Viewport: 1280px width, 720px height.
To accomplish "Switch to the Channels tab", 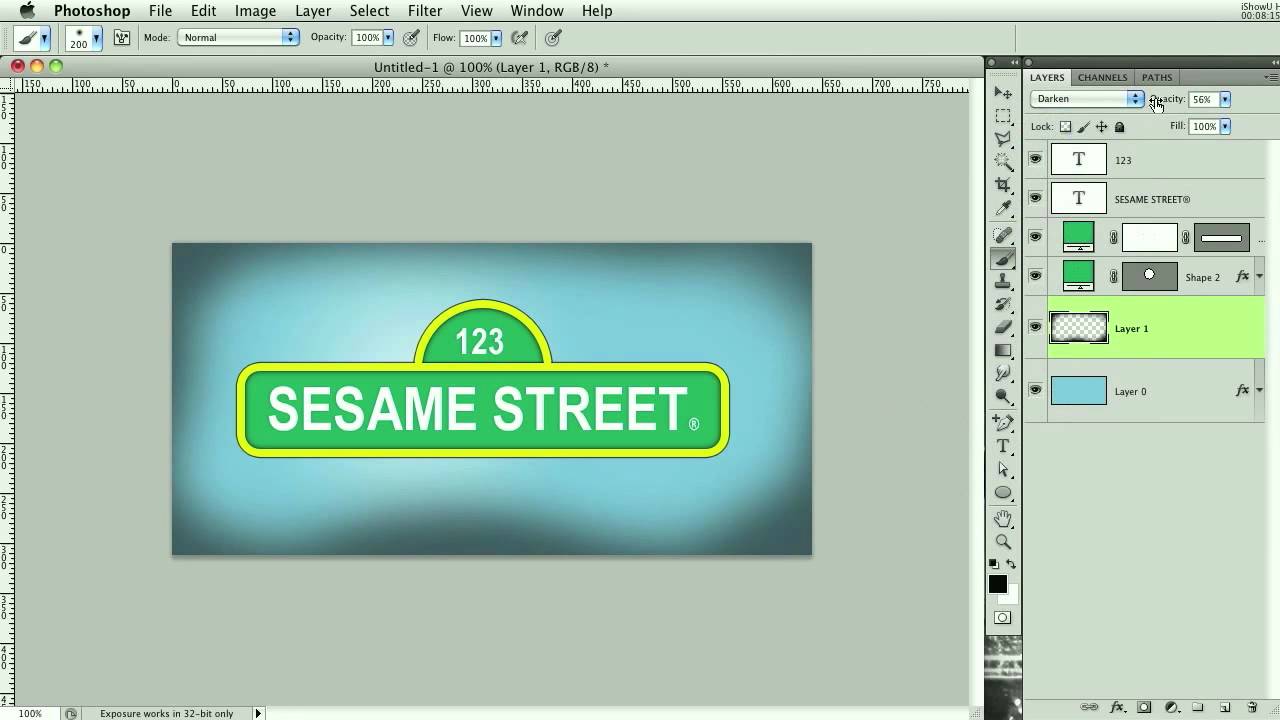I will tap(1102, 77).
